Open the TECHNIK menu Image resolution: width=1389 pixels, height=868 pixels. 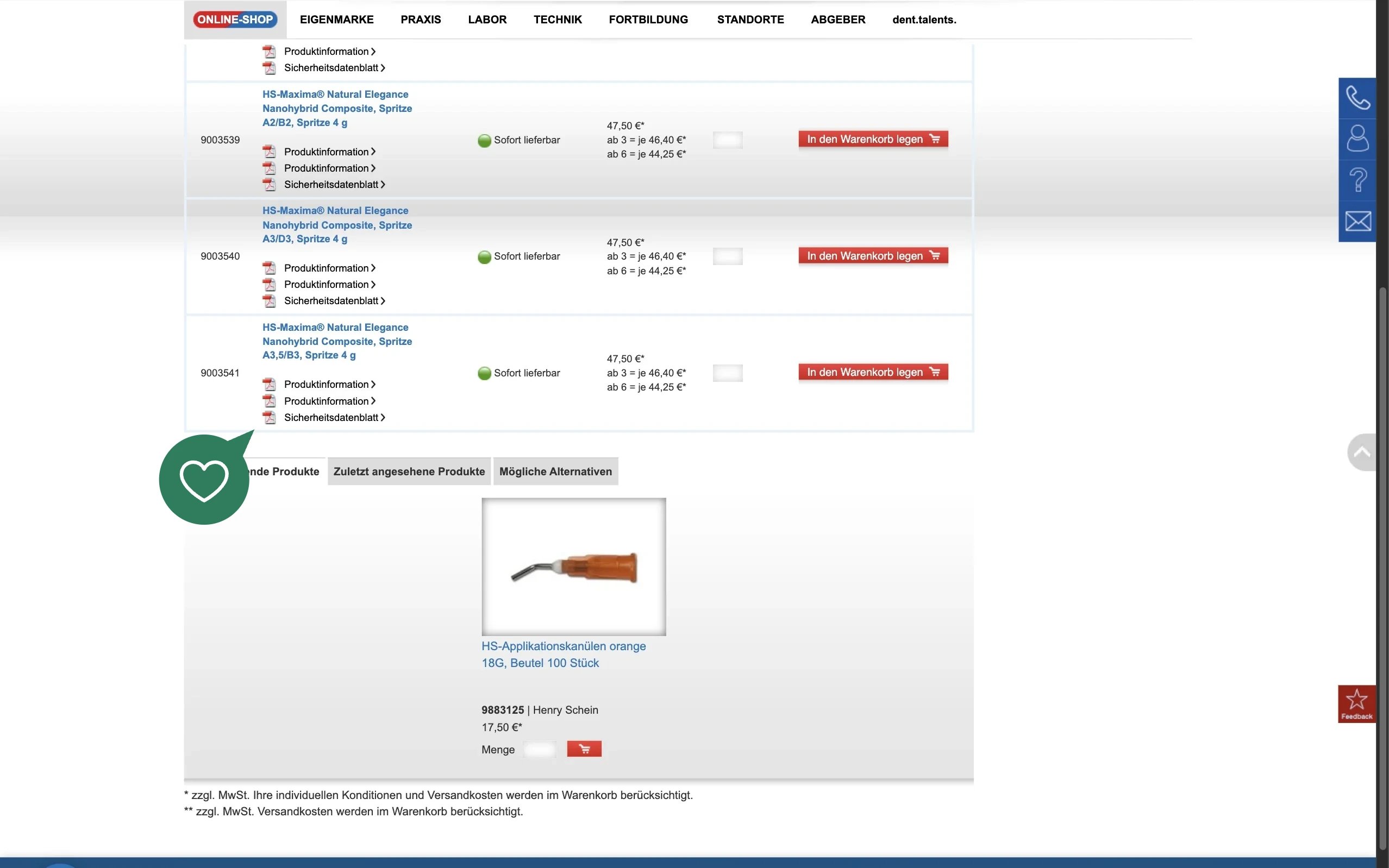(558, 20)
